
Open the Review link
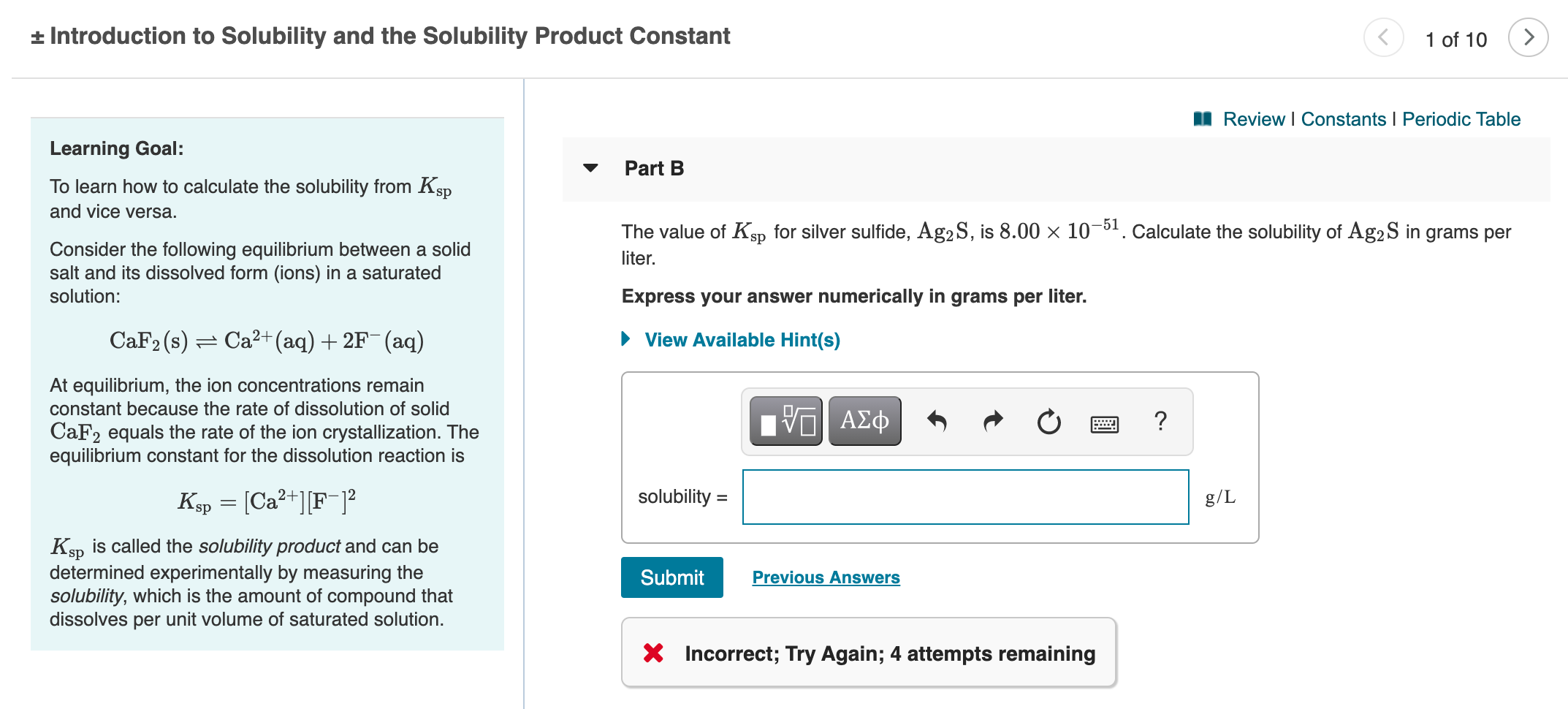pos(1254,118)
